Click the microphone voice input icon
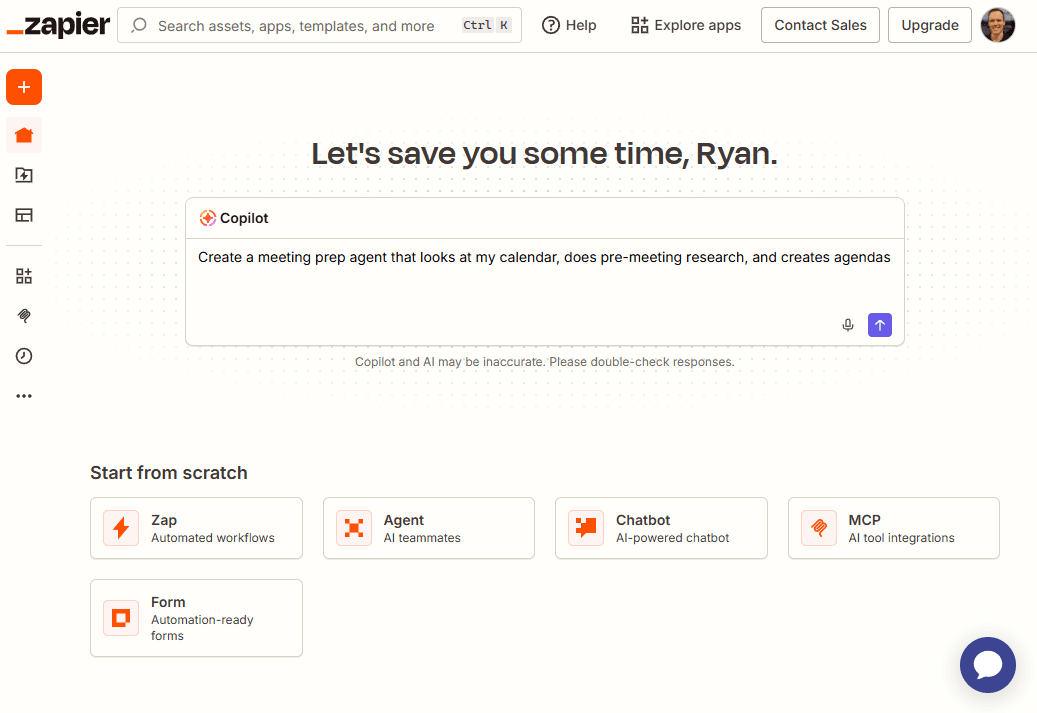The image size is (1037, 713). pos(848,325)
